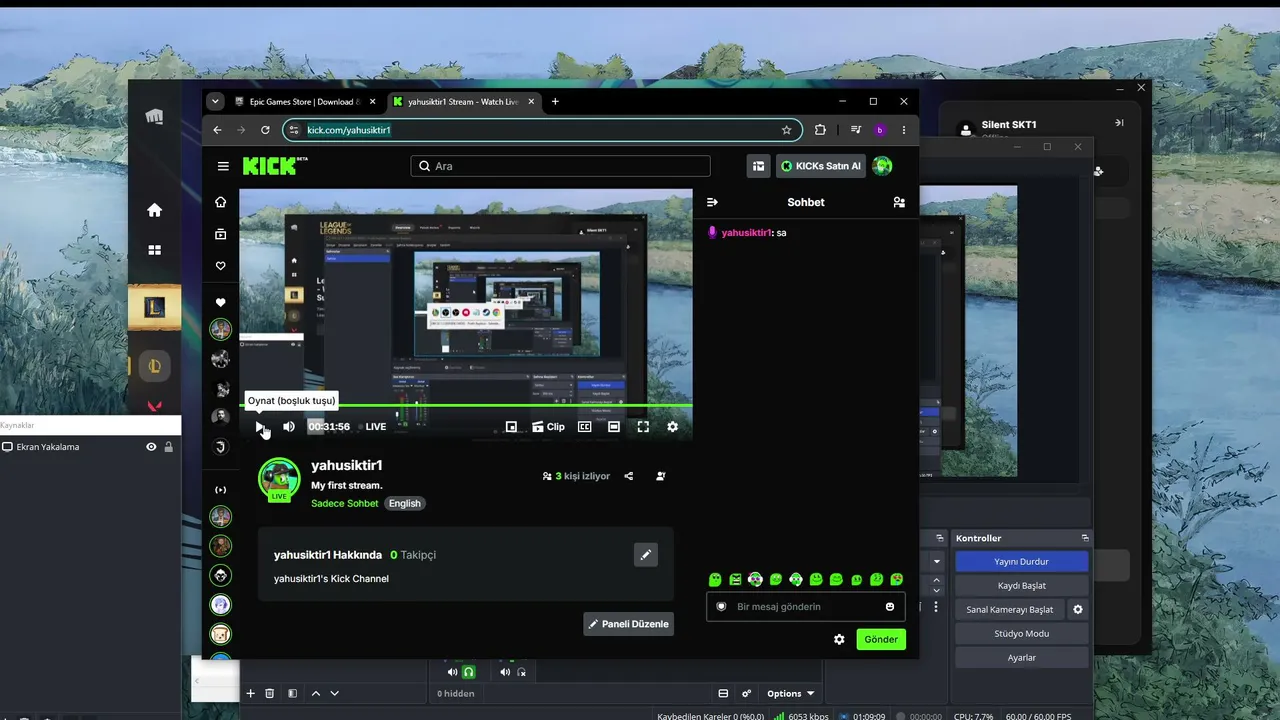Expand Chrome tab search dropdown
1280x720 pixels.
pyautogui.click(x=214, y=101)
